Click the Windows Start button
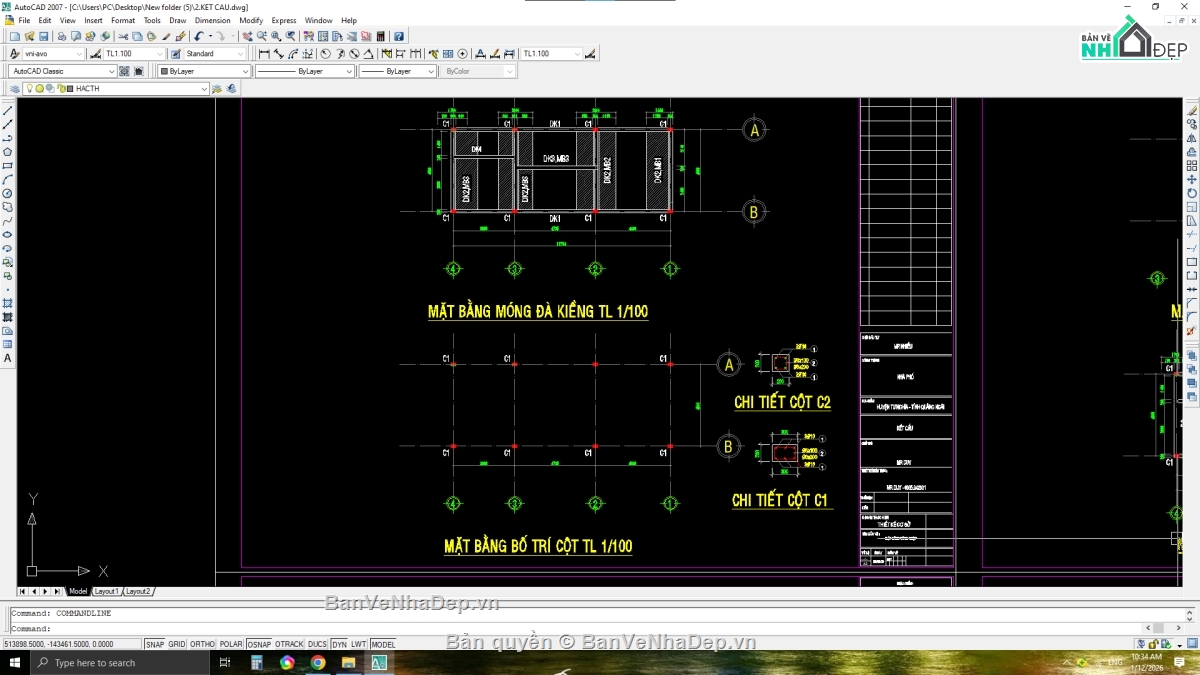This screenshot has width=1200, height=675. (15, 662)
